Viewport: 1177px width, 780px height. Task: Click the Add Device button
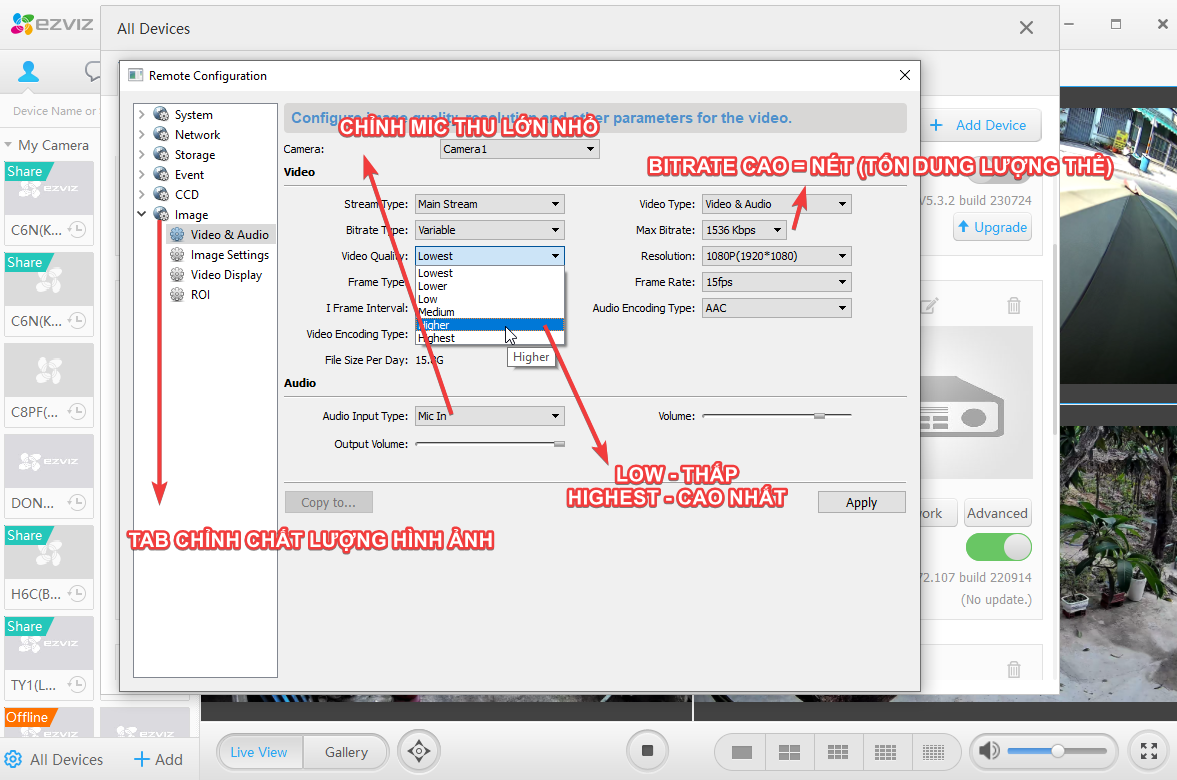click(979, 125)
